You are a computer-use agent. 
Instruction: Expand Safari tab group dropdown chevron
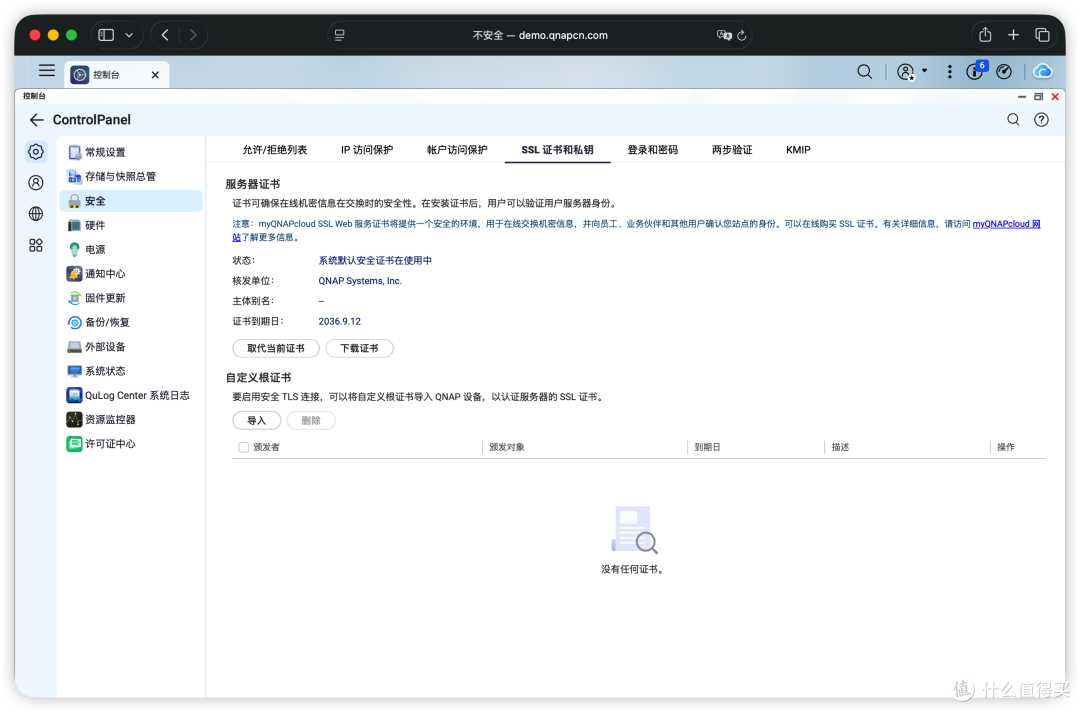pyautogui.click(x=129, y=35)
